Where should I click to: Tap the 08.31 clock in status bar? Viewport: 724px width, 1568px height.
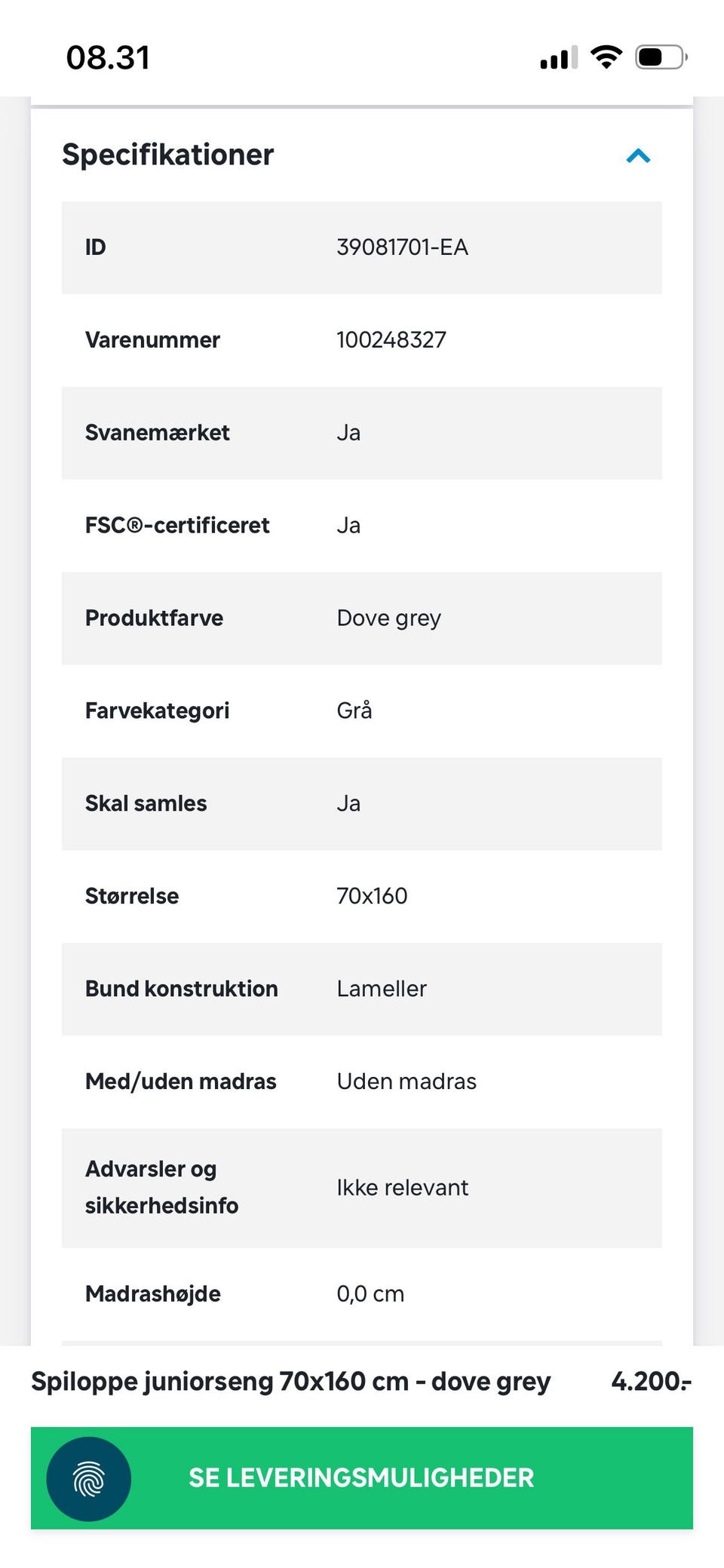click(x=108, y=58)
